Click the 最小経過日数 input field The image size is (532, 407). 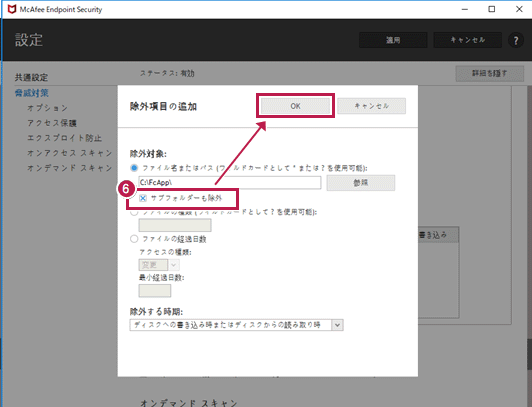155,291
